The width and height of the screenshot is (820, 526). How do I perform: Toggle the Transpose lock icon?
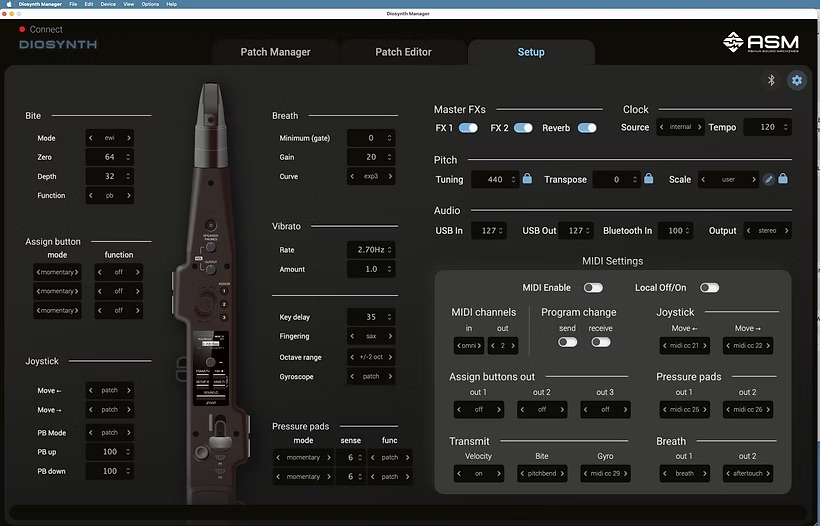(x=648, y=179)
